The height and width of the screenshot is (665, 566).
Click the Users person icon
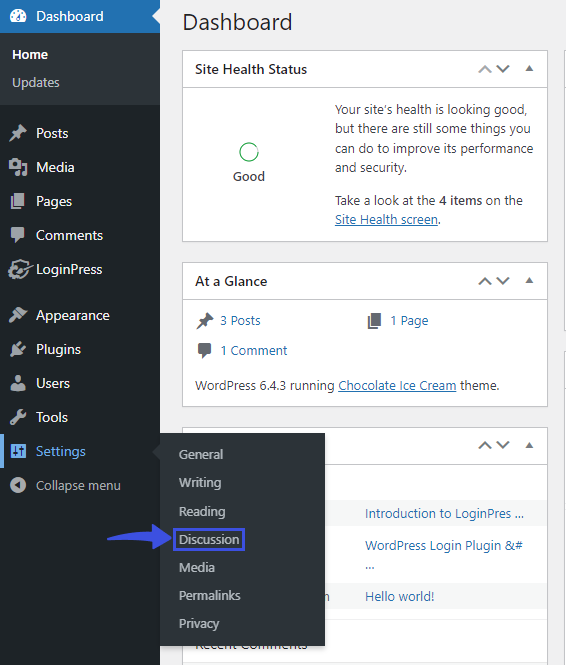click(x=18, y=383)
